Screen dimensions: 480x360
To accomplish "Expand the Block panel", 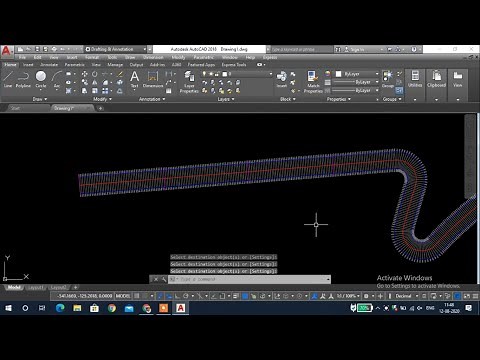I will 288,99.
